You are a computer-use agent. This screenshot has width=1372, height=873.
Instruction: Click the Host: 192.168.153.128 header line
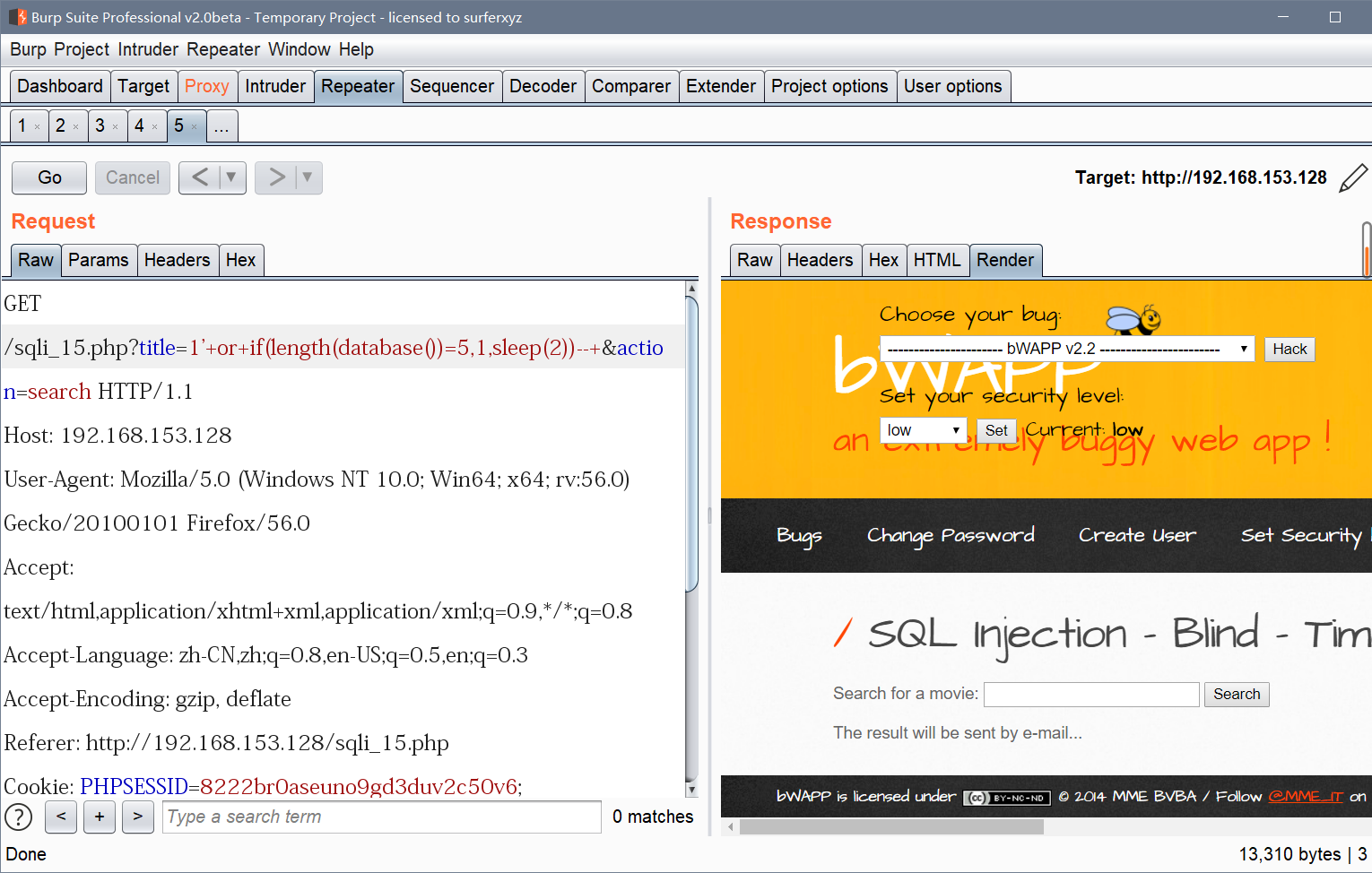[118, 436]
